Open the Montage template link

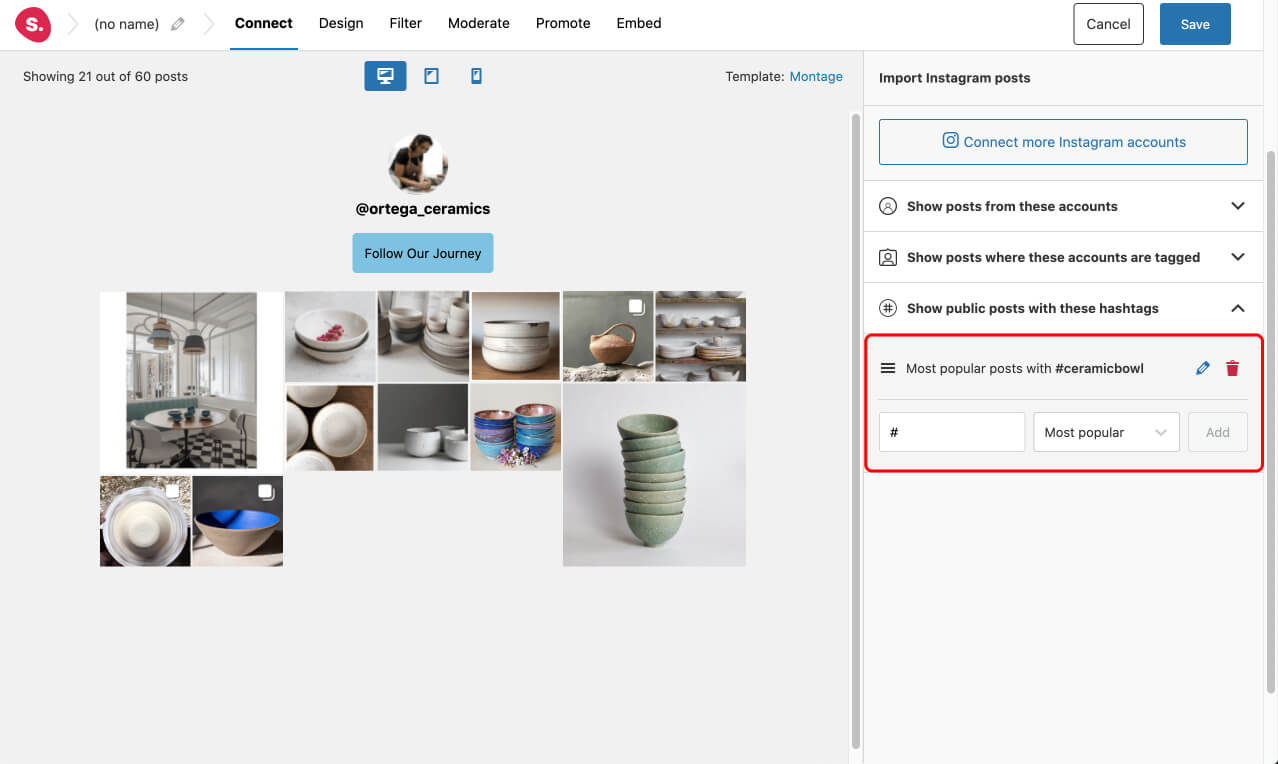[816, 76]
